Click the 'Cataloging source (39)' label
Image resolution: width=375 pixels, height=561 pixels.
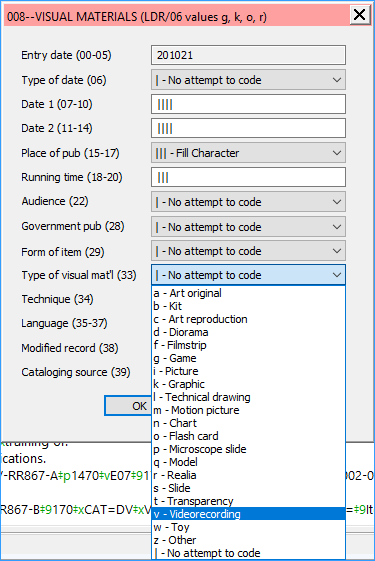click(76, 372)
